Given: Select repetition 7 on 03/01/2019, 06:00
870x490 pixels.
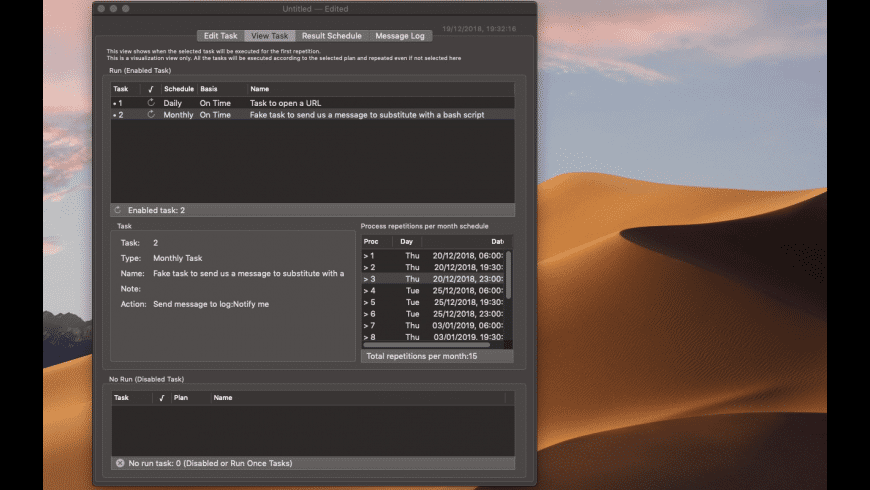Looking at the screenshot, I should [x=433, y=326].
